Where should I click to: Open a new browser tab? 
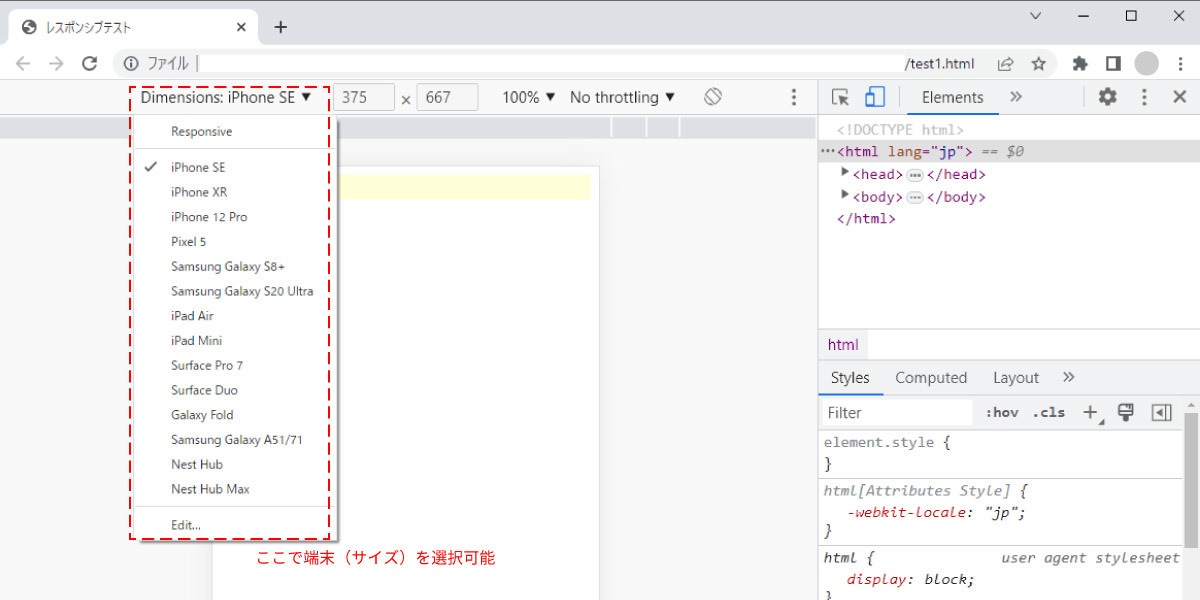280,27
